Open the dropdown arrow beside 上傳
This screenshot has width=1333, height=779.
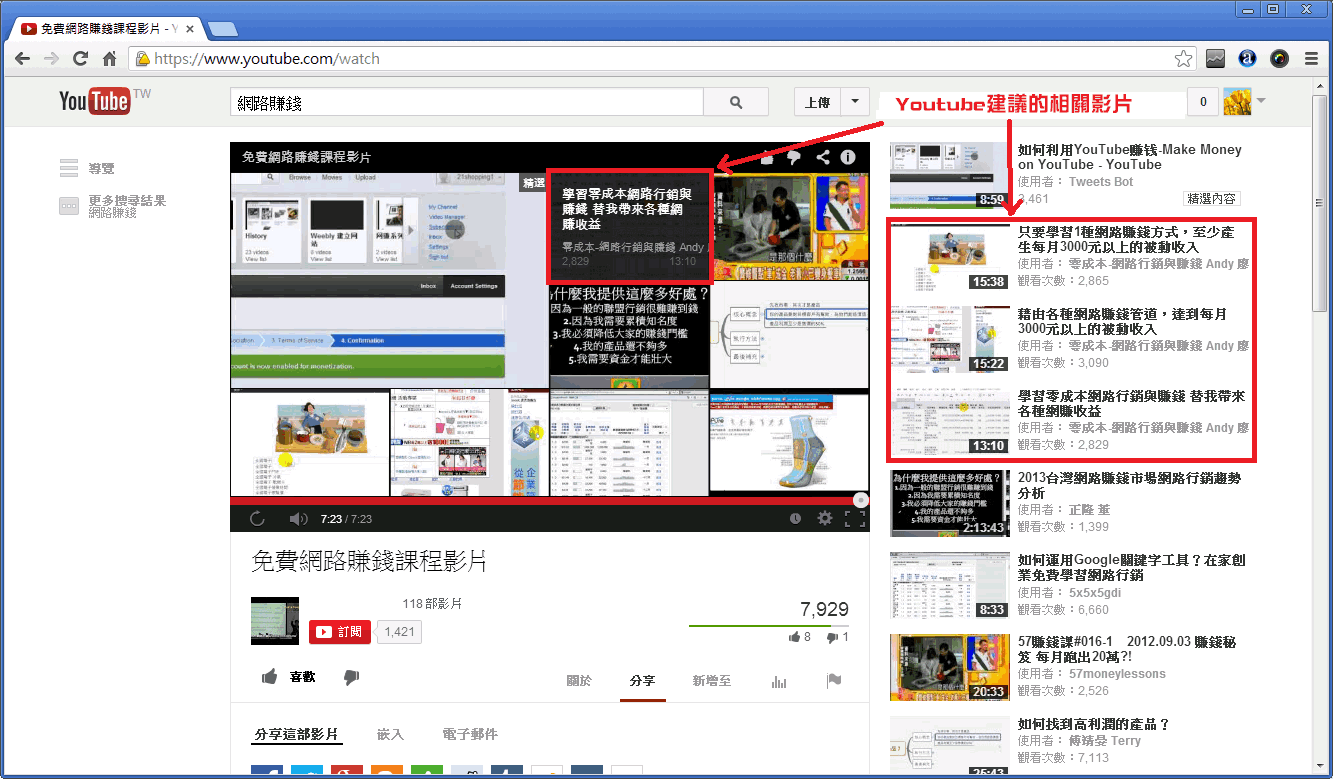coord(855,102)
